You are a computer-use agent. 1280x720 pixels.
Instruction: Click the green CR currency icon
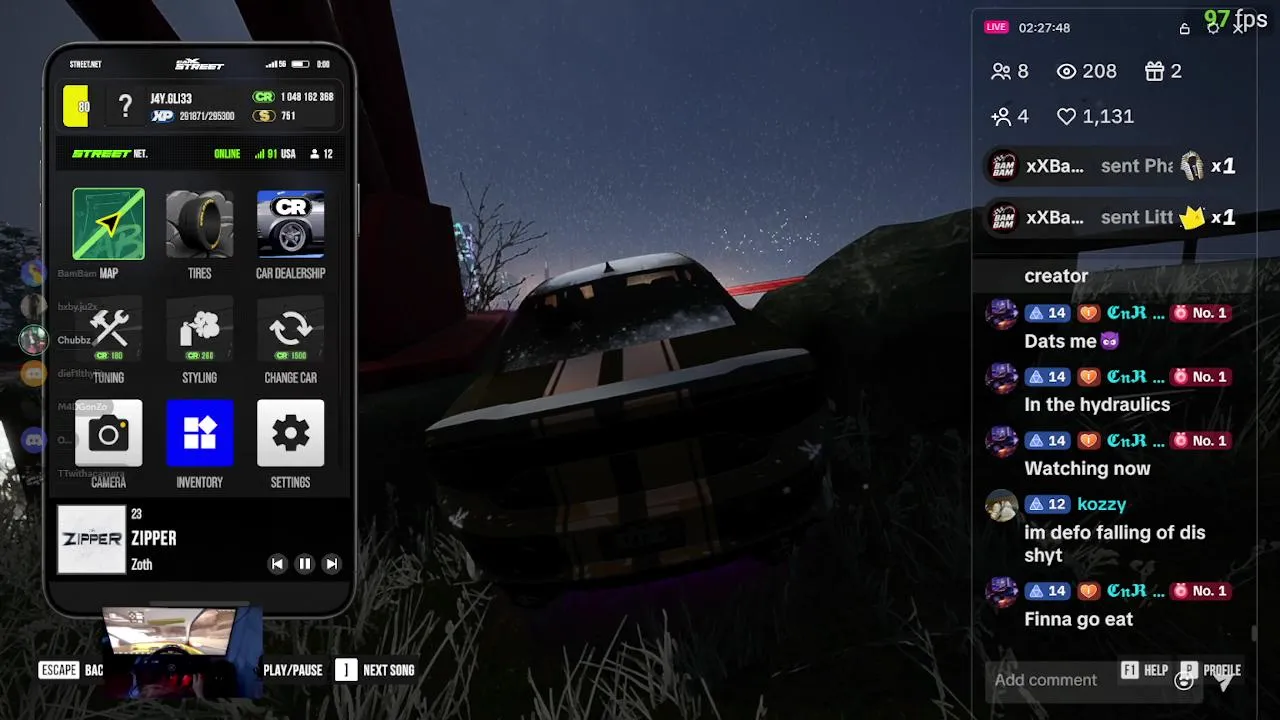tap(263, 97)
